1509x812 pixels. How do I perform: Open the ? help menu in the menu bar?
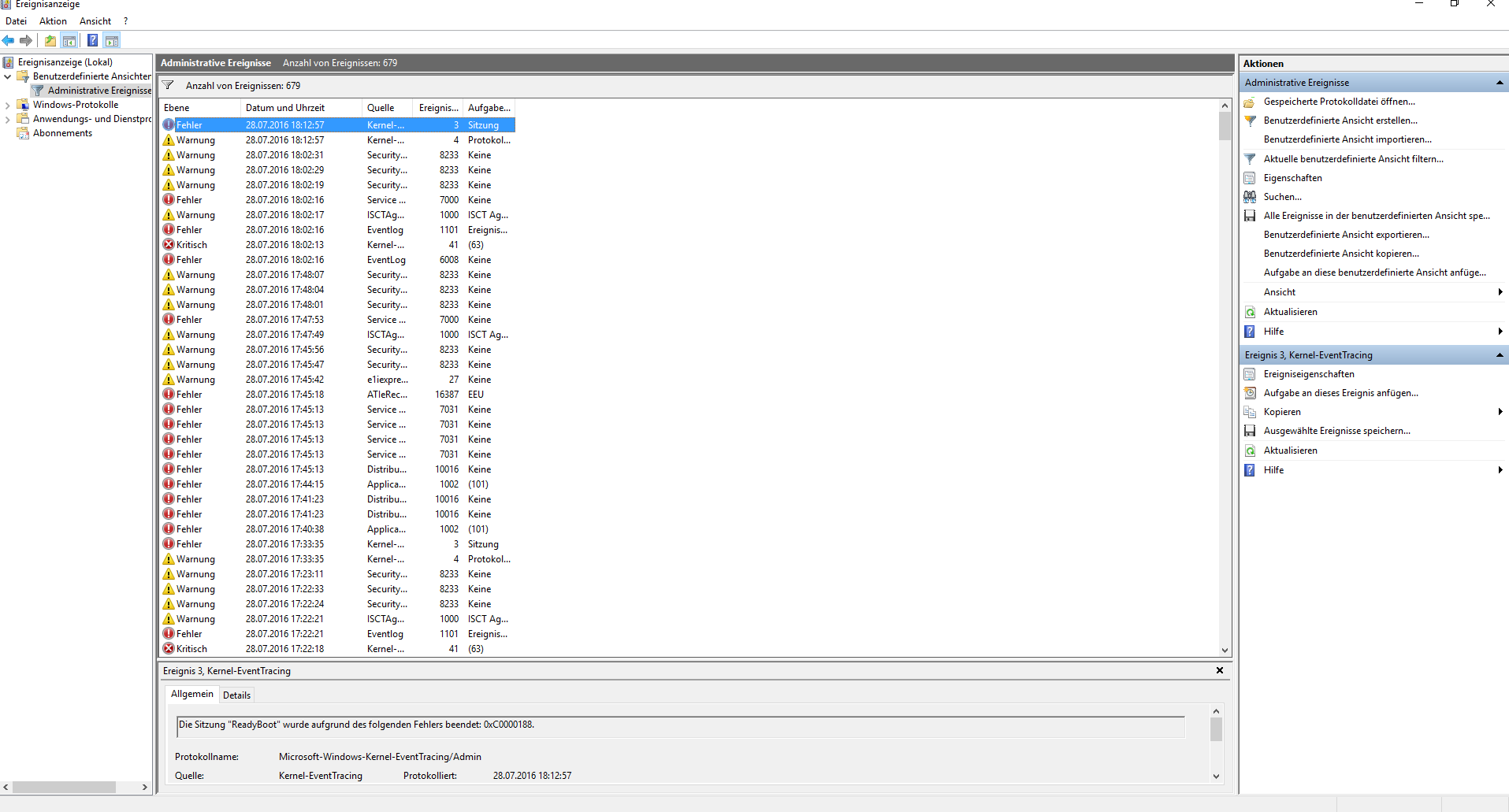tap(125, 21)
